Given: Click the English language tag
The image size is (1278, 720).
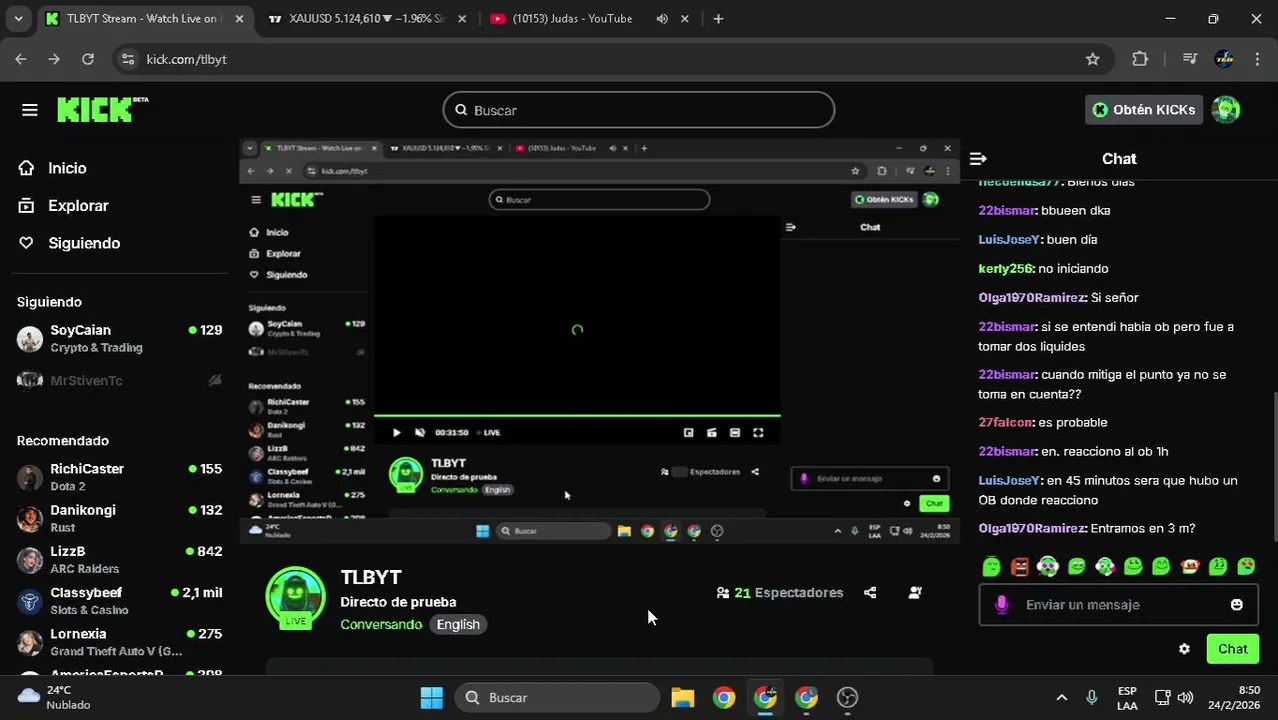Looking at the screenshot, I should pyautogui.click(x=458, y=624).
